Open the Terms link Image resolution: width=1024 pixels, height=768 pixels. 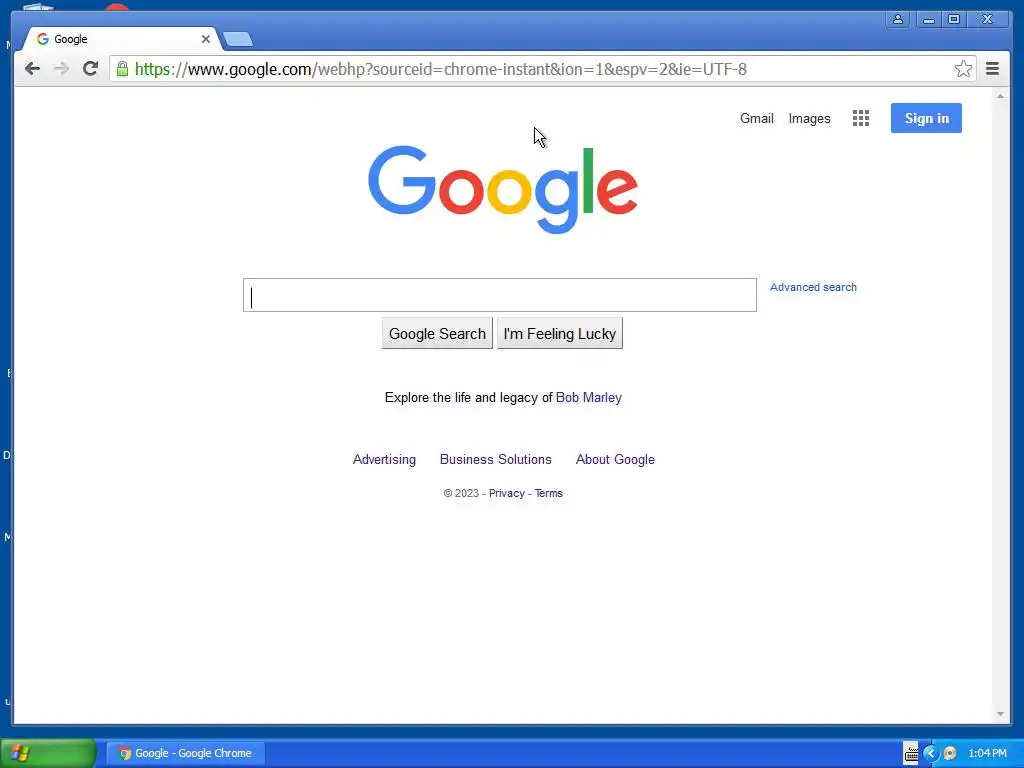(549, 493)
